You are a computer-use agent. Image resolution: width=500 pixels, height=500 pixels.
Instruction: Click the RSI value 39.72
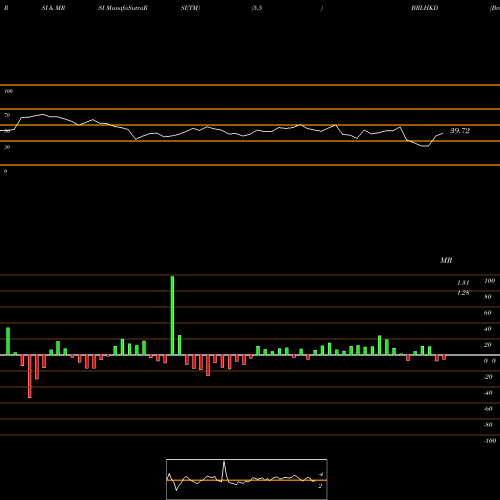pyautogui.click(x=460, y=131)
